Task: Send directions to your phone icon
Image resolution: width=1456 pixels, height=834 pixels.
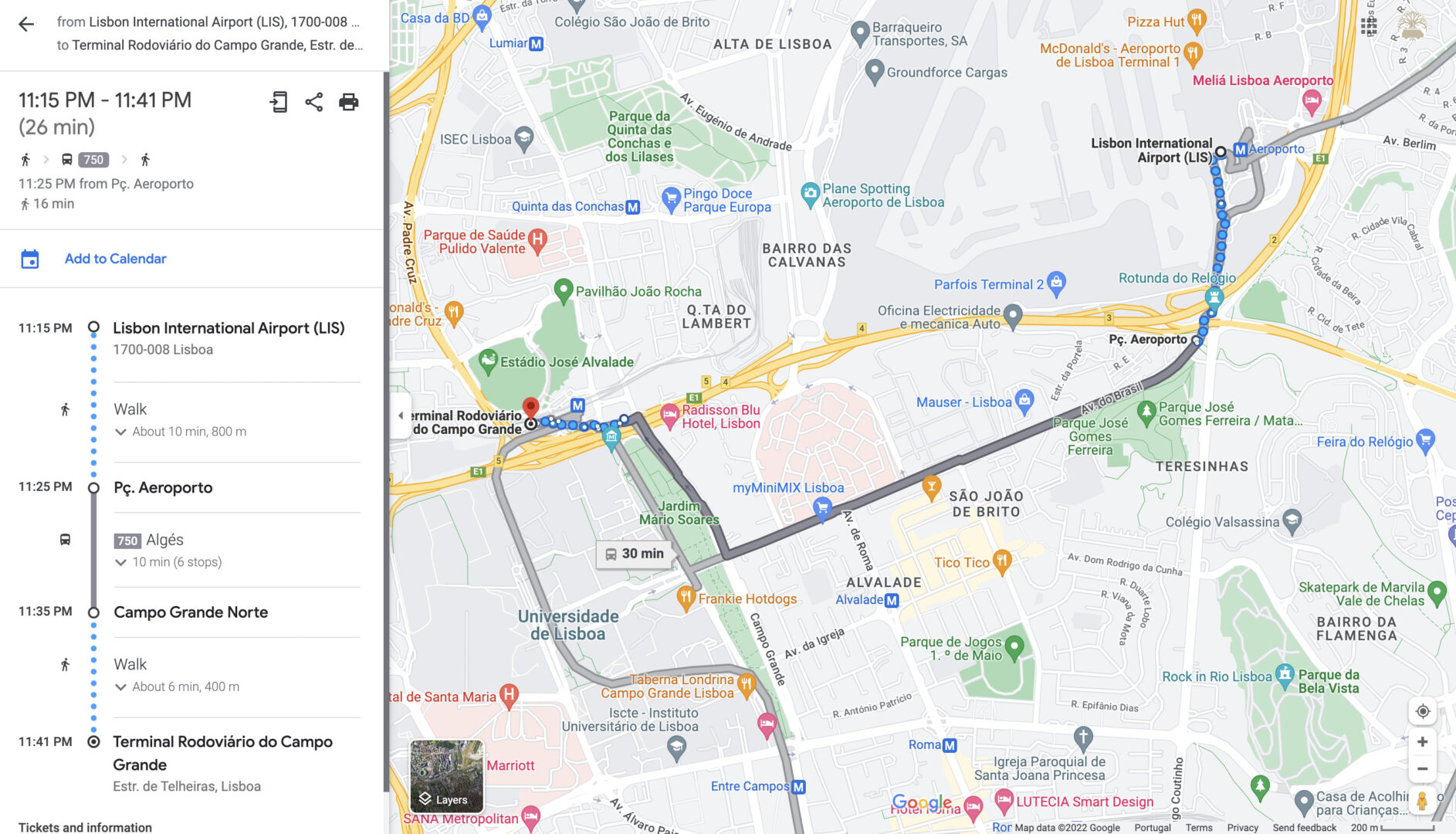Action: [279, 102]
